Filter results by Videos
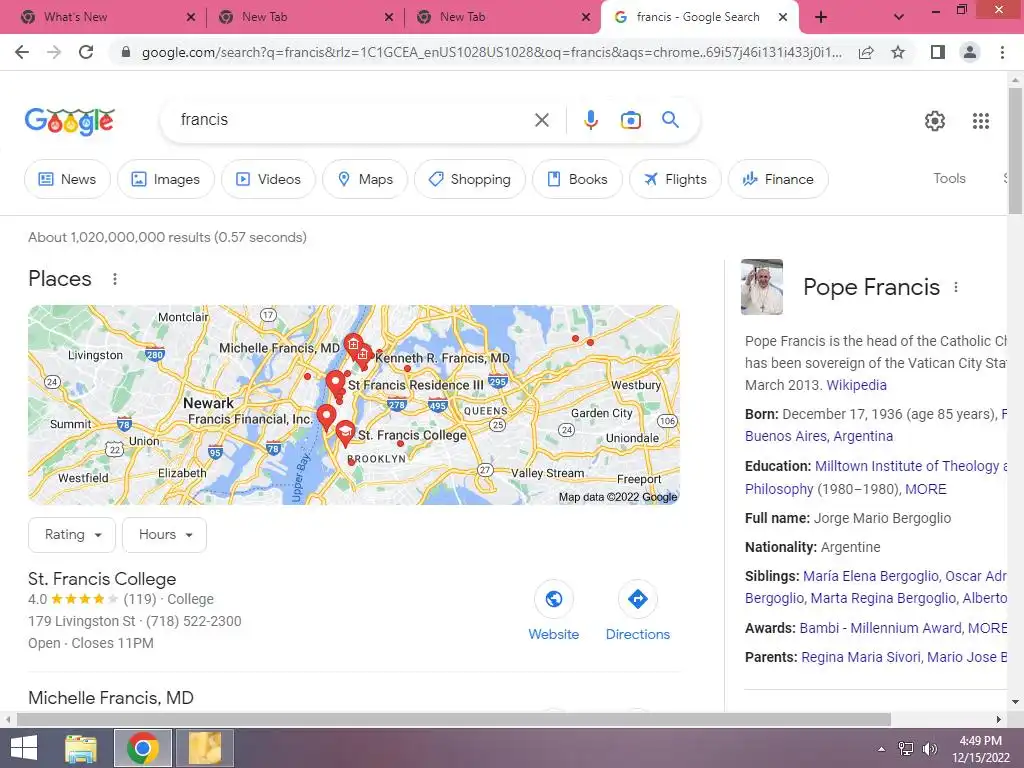 point(268,179)
